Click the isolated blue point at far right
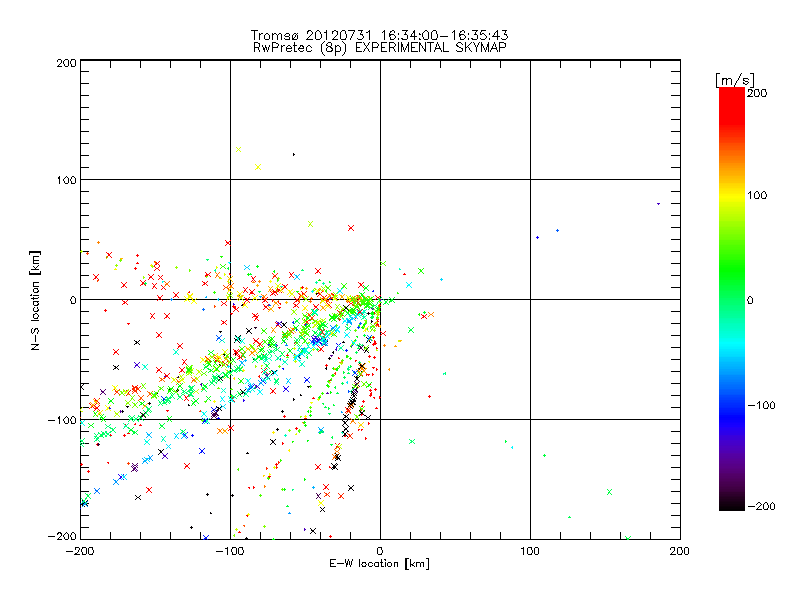 [658, 204]
